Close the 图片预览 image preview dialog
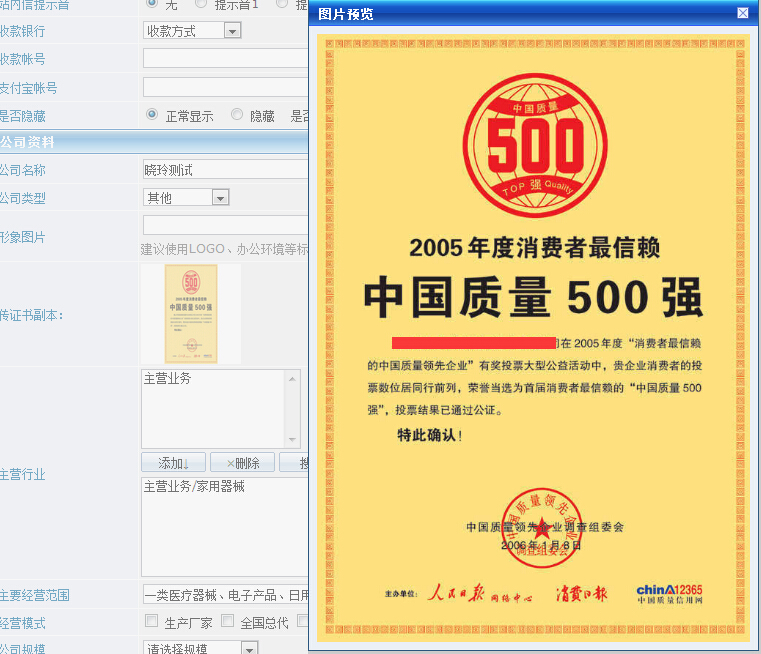 tap(743, 13)
